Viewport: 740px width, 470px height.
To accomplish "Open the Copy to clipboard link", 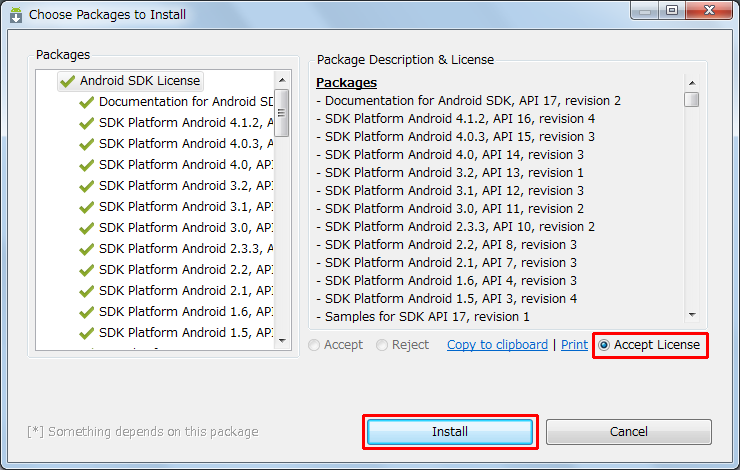I will coord(497,345).
